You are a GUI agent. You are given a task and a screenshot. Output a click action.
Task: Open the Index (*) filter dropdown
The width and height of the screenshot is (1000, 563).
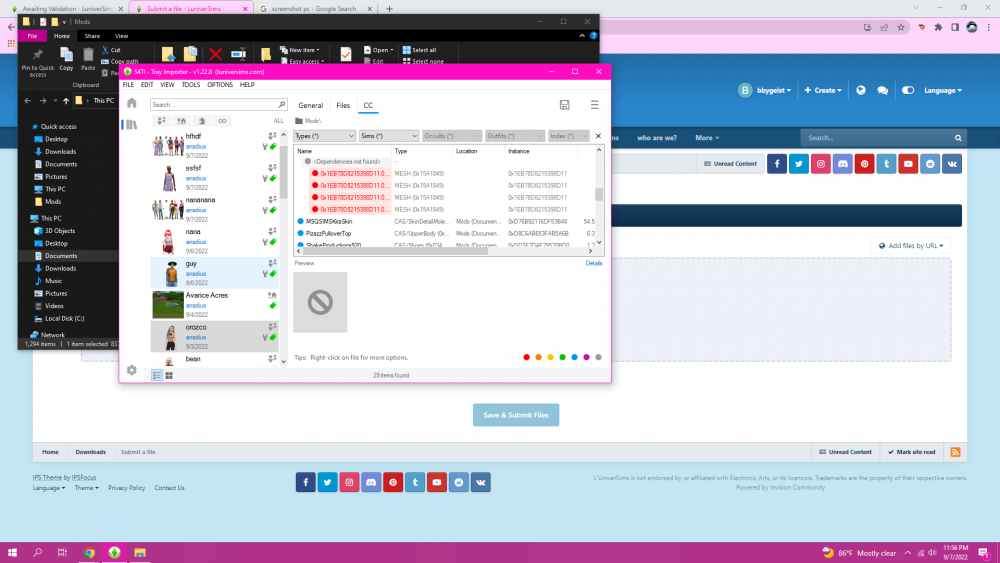pos(569,136)
